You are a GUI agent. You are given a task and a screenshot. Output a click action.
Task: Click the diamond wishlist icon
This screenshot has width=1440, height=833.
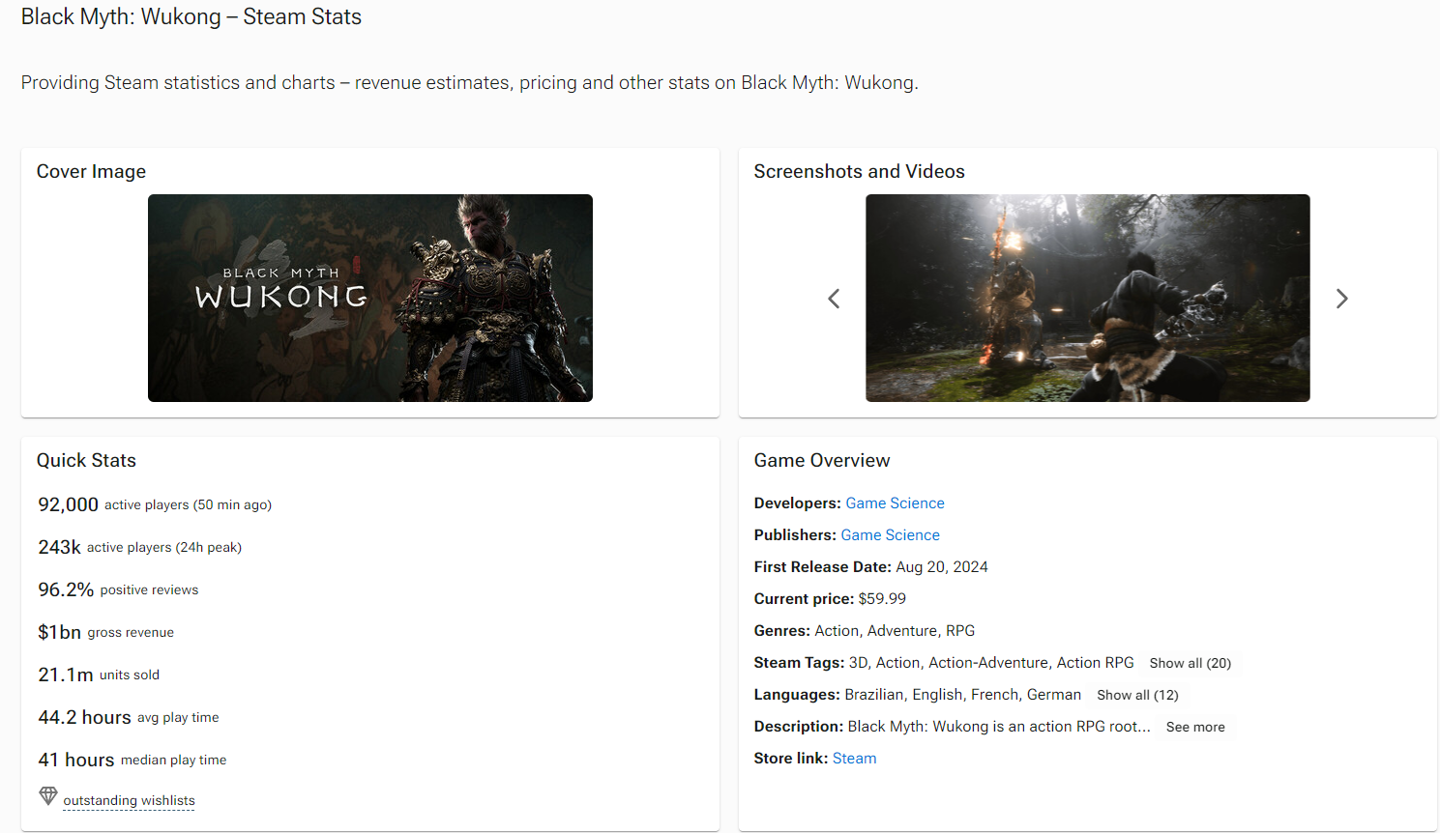click(x=48, y=797)
